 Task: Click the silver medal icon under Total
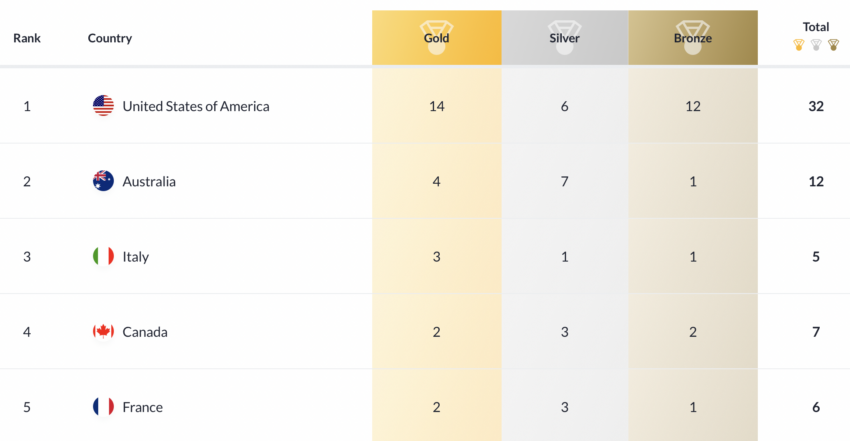pyautogui.click(x=816, y=45)
